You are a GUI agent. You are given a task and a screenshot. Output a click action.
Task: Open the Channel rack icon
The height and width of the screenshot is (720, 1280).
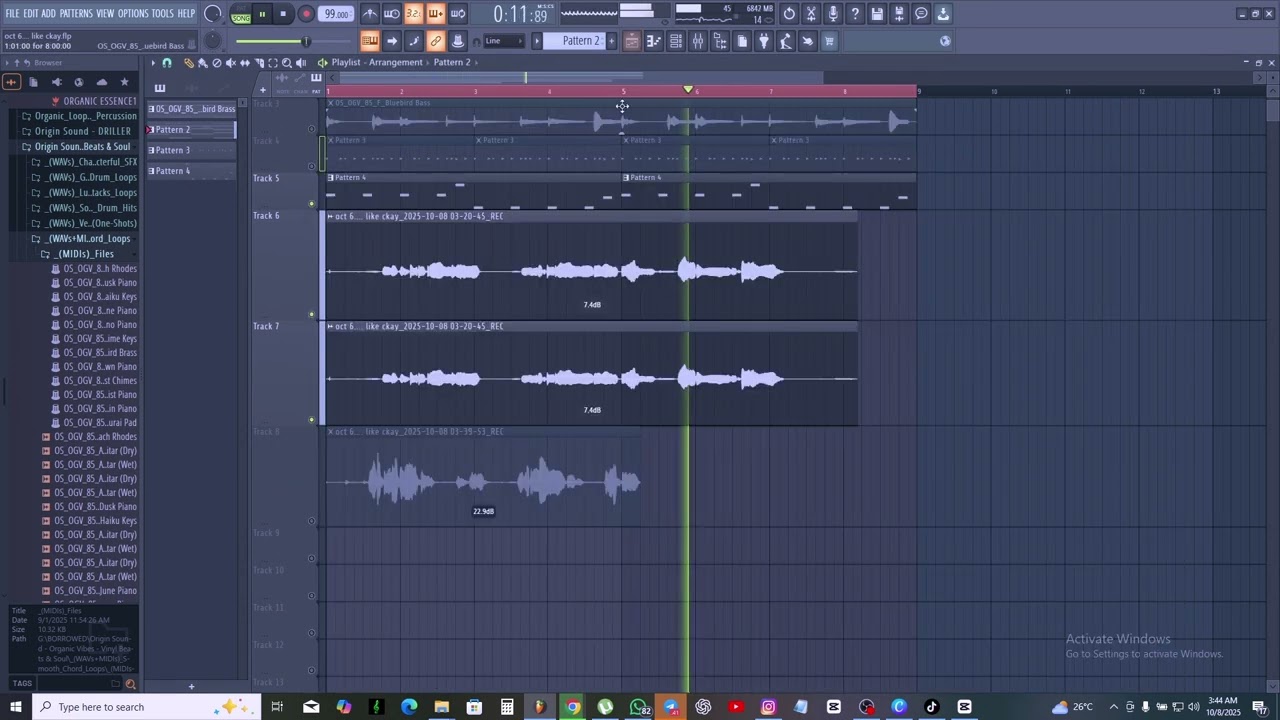coord(676,41)
